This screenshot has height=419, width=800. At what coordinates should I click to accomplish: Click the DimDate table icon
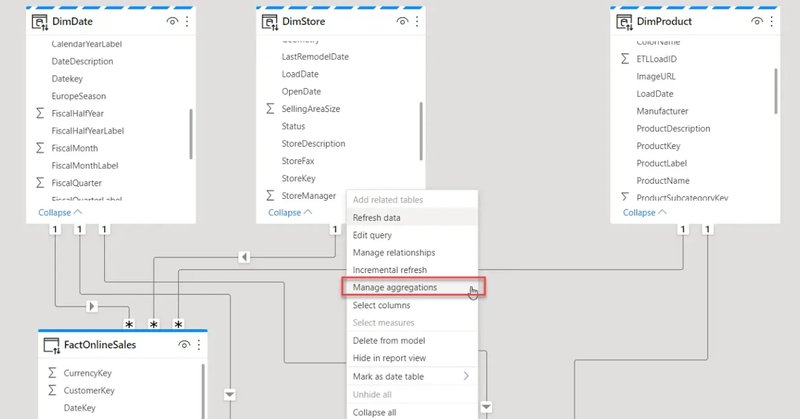tap(39, 22)
